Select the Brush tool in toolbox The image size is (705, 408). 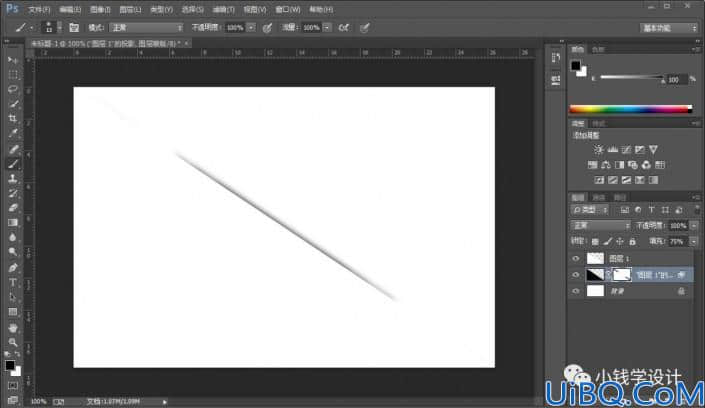tap(13, 164)
